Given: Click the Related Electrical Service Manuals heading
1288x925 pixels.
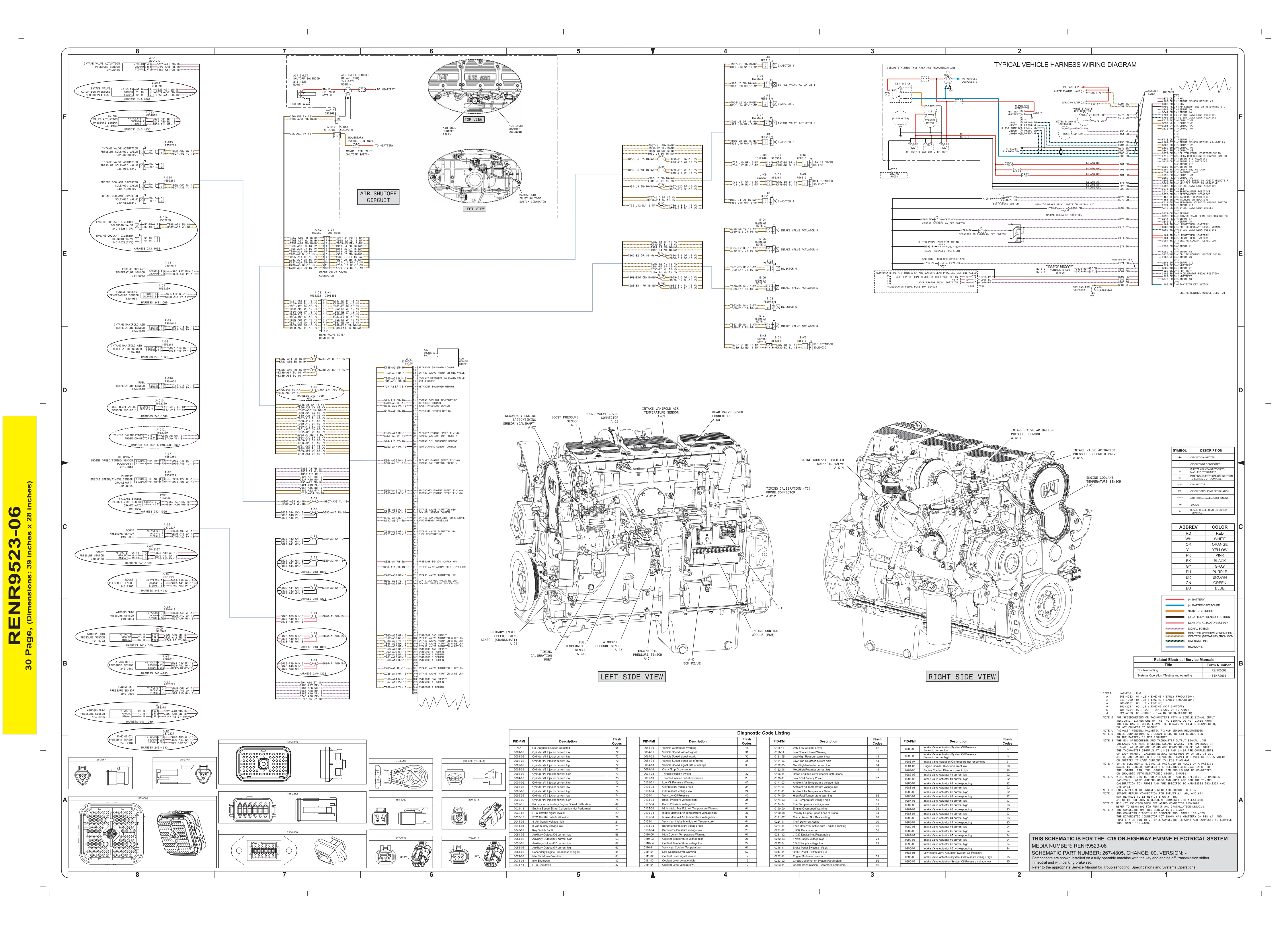Looking at the screenshot, I should (x=1184, y=660).
